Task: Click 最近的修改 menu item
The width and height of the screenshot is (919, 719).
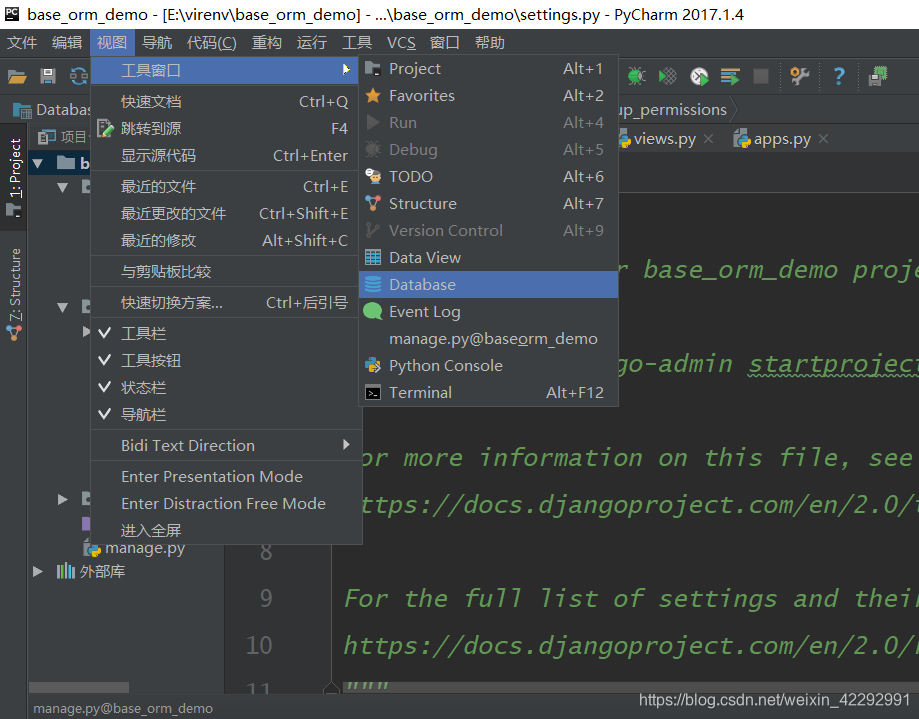Action: (x=226, y=240)
